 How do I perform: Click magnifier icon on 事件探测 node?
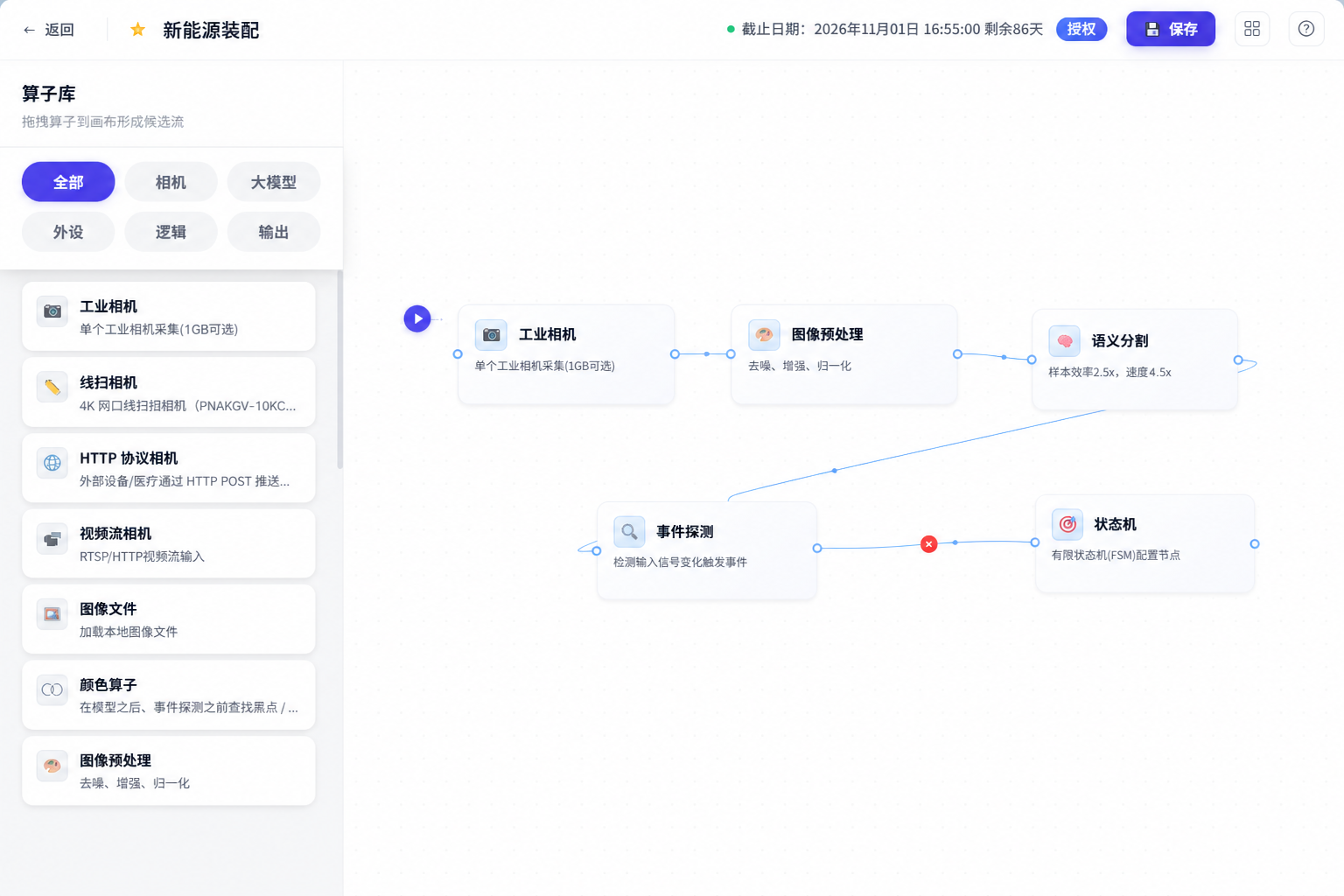[629, 532]
